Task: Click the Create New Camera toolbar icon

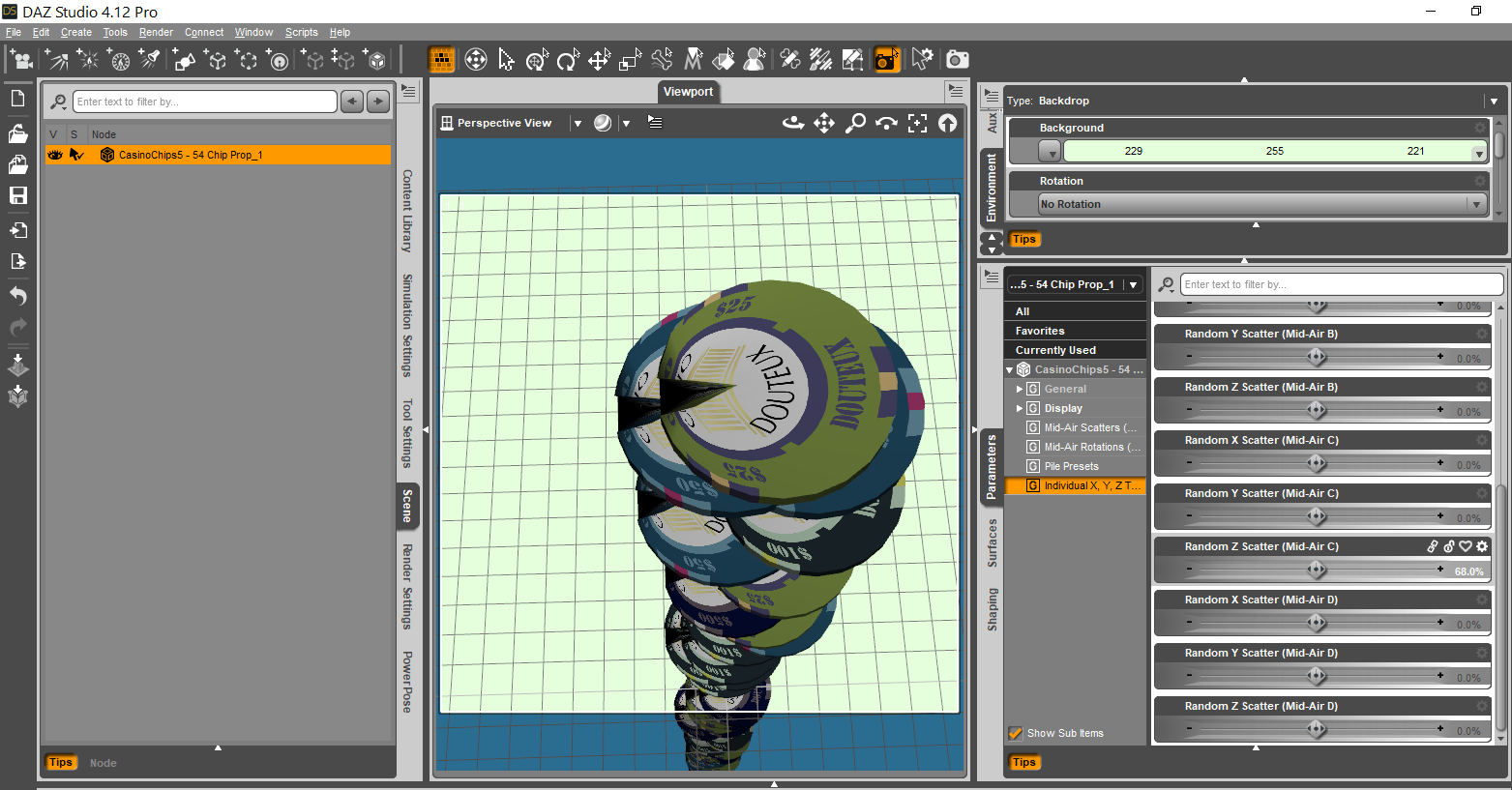Action: point(20,60)
